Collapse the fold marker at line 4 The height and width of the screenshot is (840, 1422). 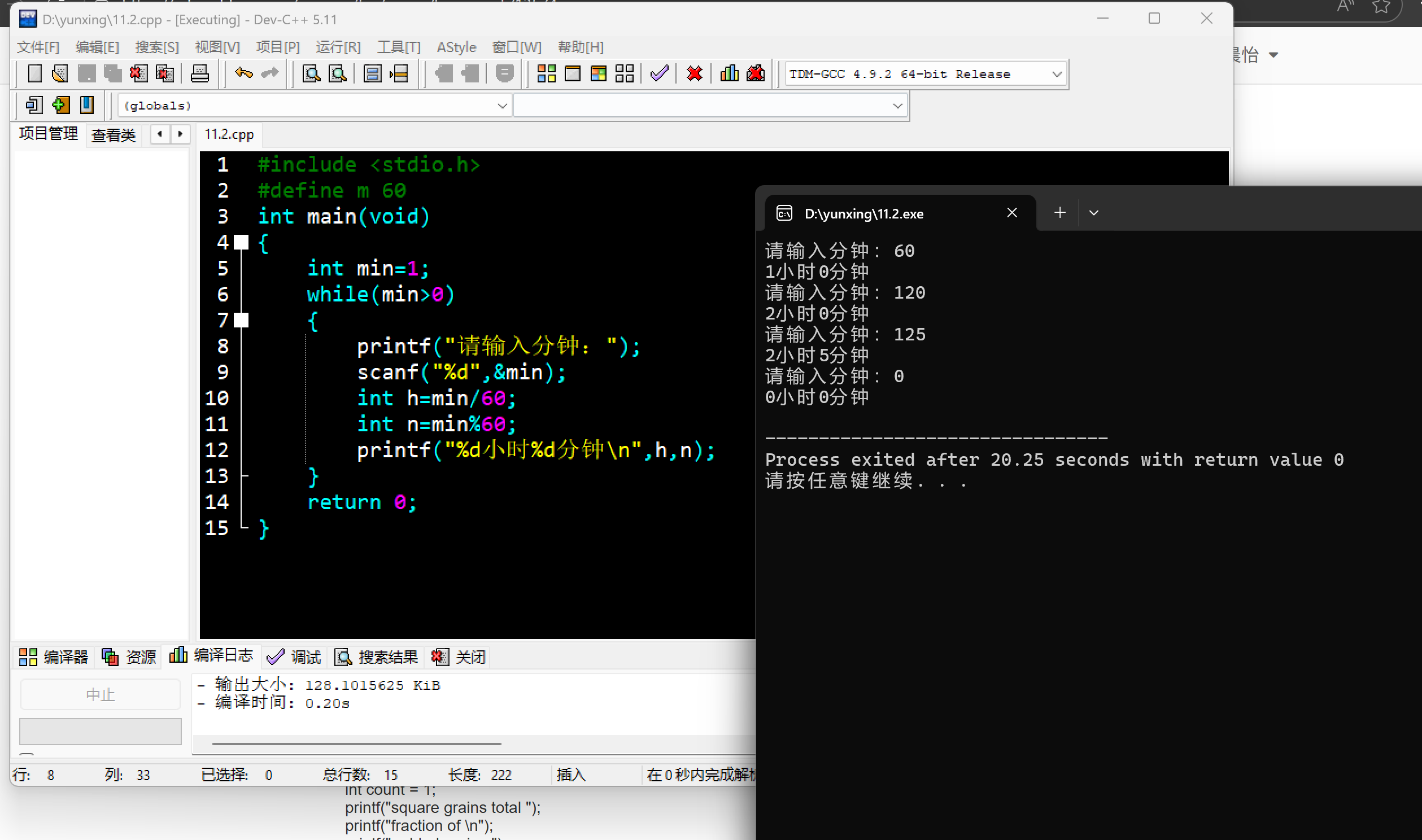click(x=242, y=242)
